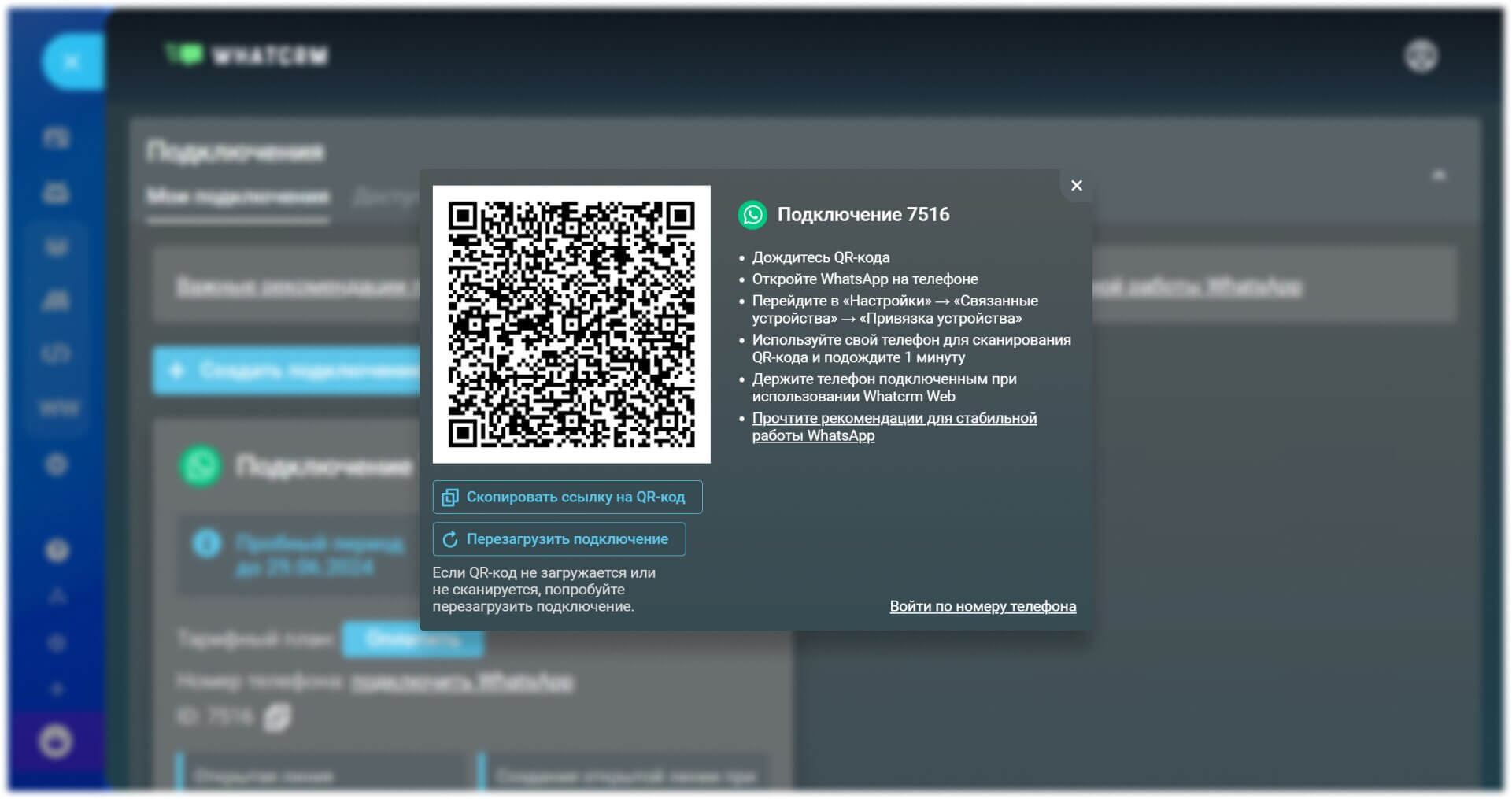Click the Whatcrm logo in header

point(246,55)
